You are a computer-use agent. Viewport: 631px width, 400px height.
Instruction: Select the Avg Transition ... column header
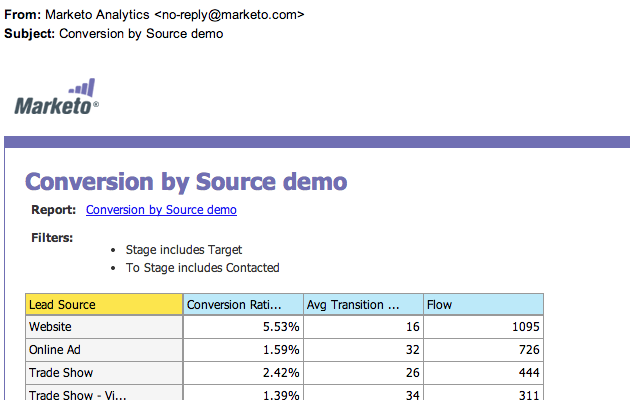(363, 304)
